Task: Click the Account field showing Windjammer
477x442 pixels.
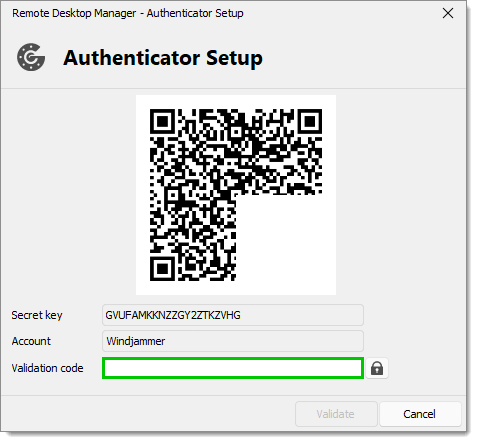Action: click(233, 341)
